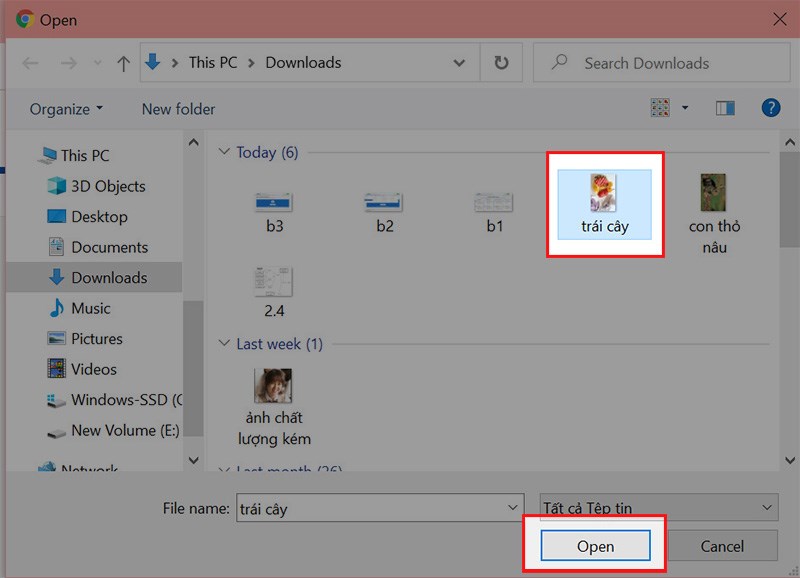Open Music in the sidebar
Viewport: 800px width, 578px height.
79,308
